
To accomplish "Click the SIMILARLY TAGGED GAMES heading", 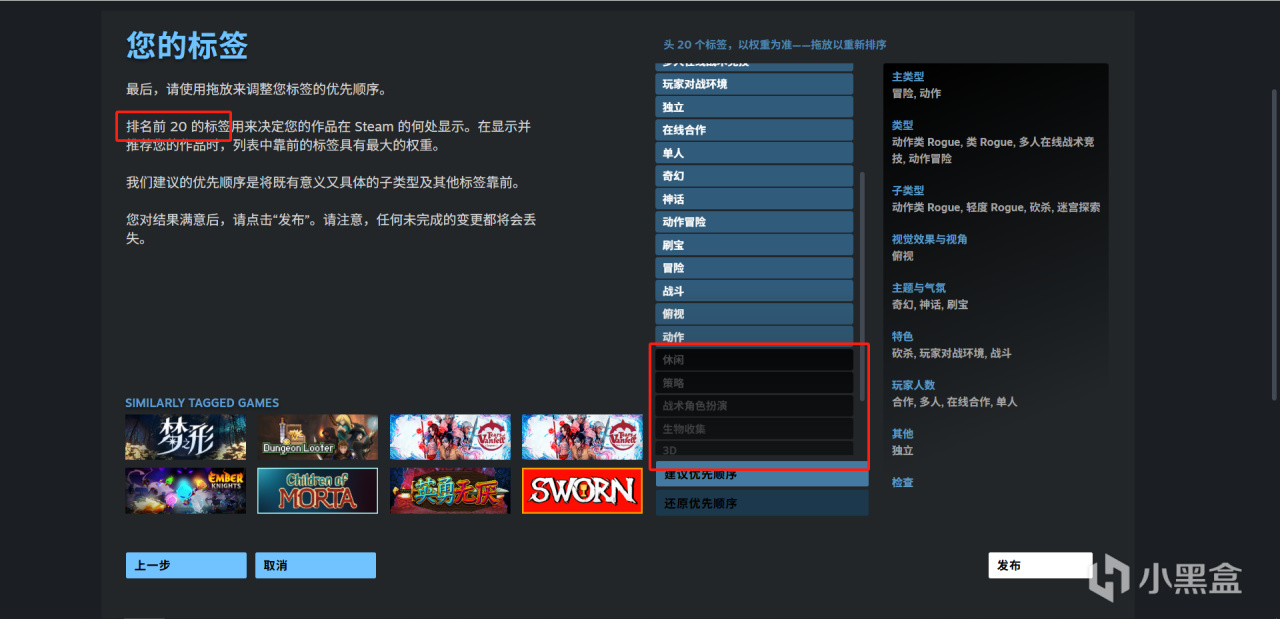I will point(202,403).
